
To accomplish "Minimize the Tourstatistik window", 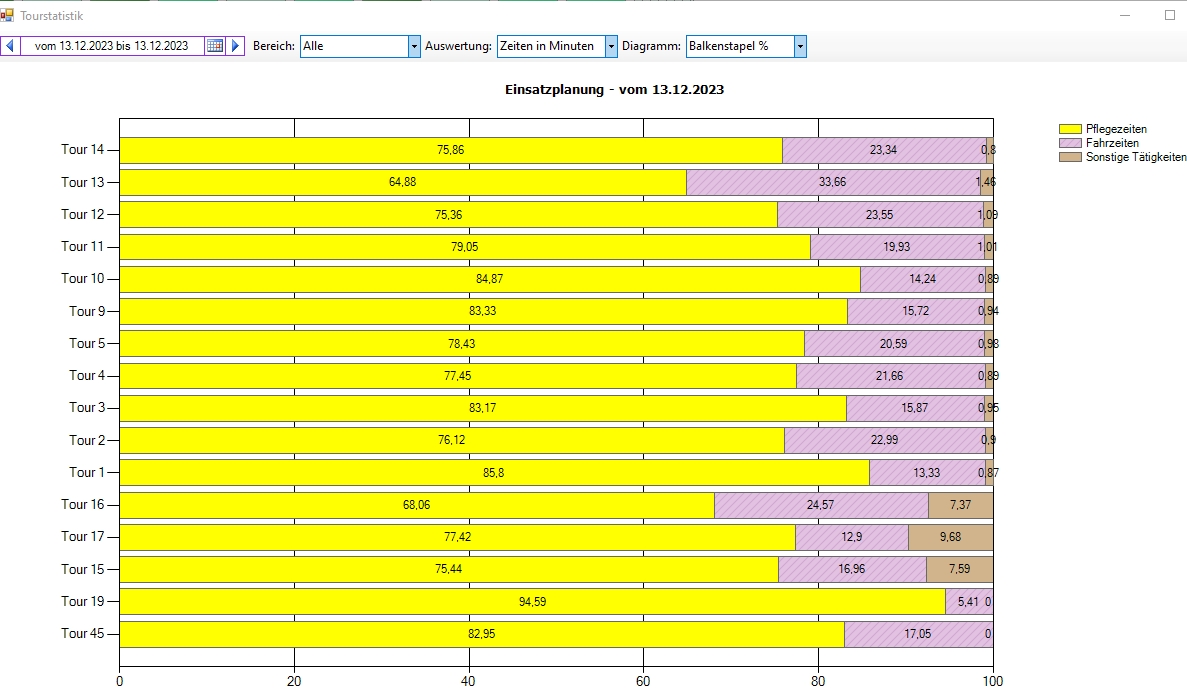I will 1125,16.
